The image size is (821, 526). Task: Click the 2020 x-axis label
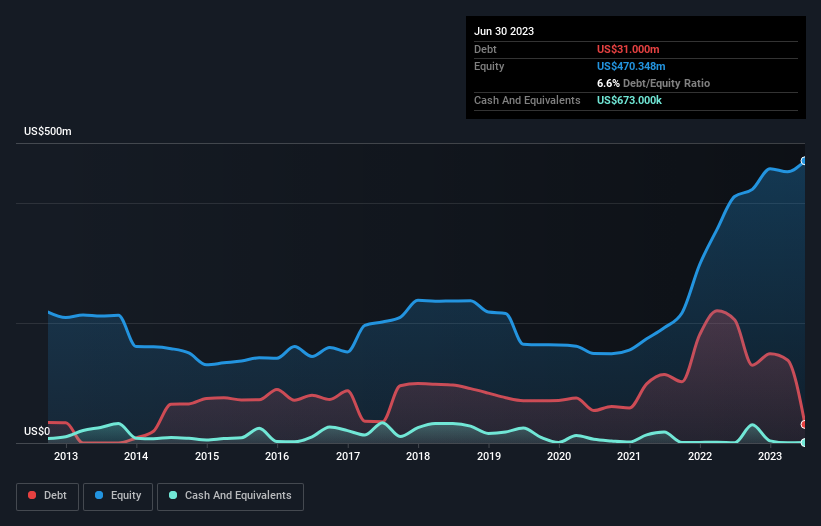coord(559,456)
